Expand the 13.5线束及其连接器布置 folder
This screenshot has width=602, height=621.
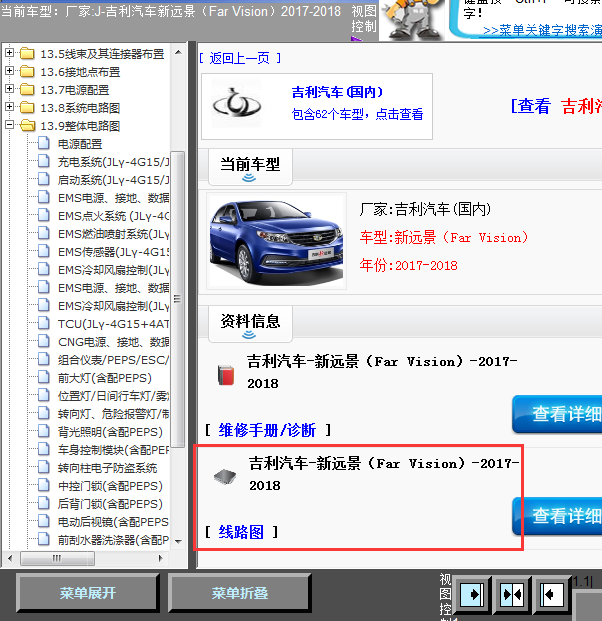click(x=10, y=53)
